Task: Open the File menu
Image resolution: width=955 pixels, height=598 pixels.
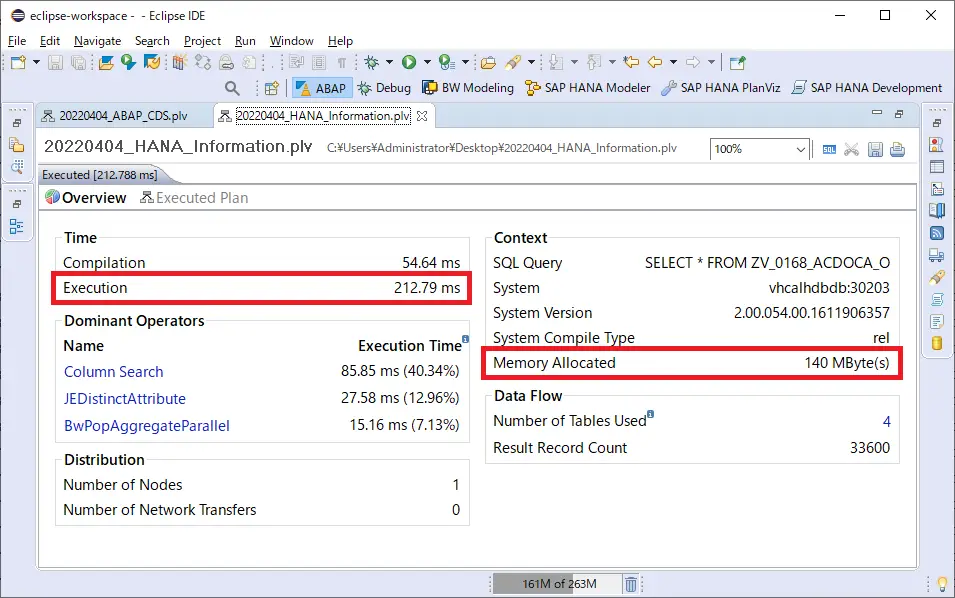Action: (x=16, y=41)
